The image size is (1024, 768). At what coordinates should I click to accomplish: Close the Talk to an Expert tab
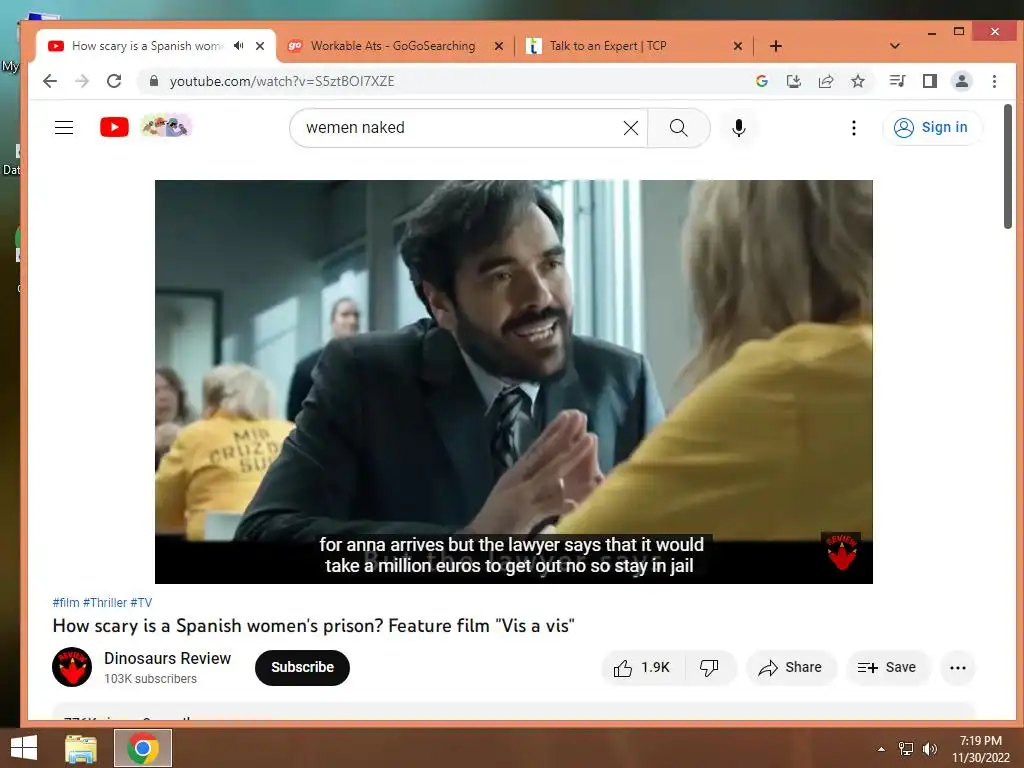737,46
